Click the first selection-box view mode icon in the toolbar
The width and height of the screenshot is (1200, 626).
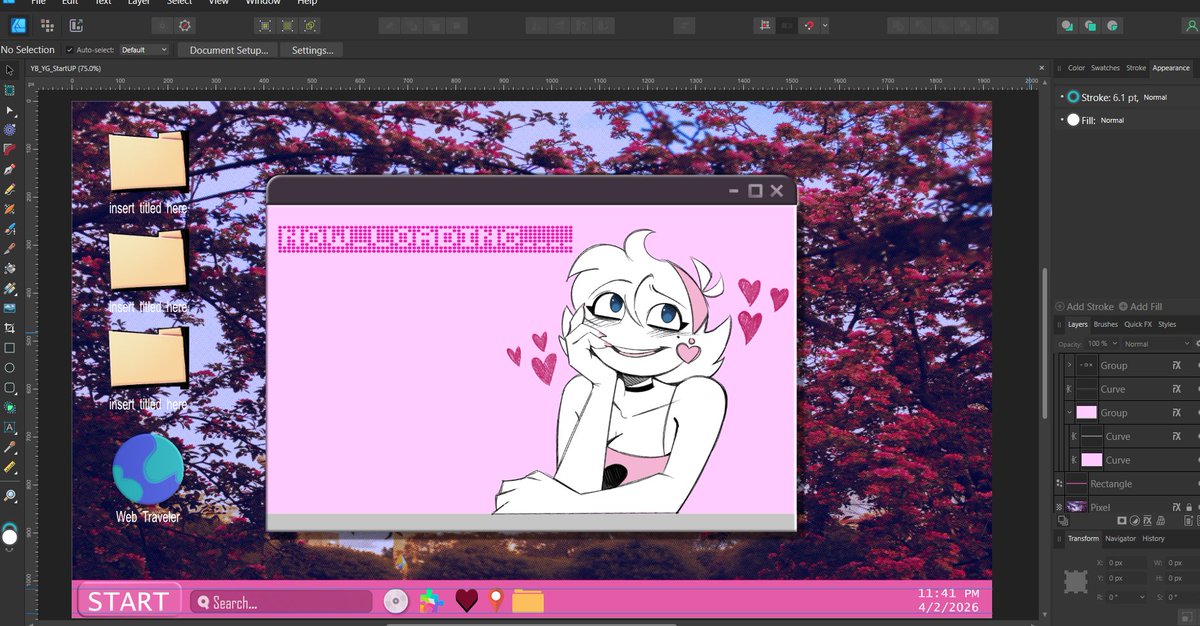click(264, 25)
